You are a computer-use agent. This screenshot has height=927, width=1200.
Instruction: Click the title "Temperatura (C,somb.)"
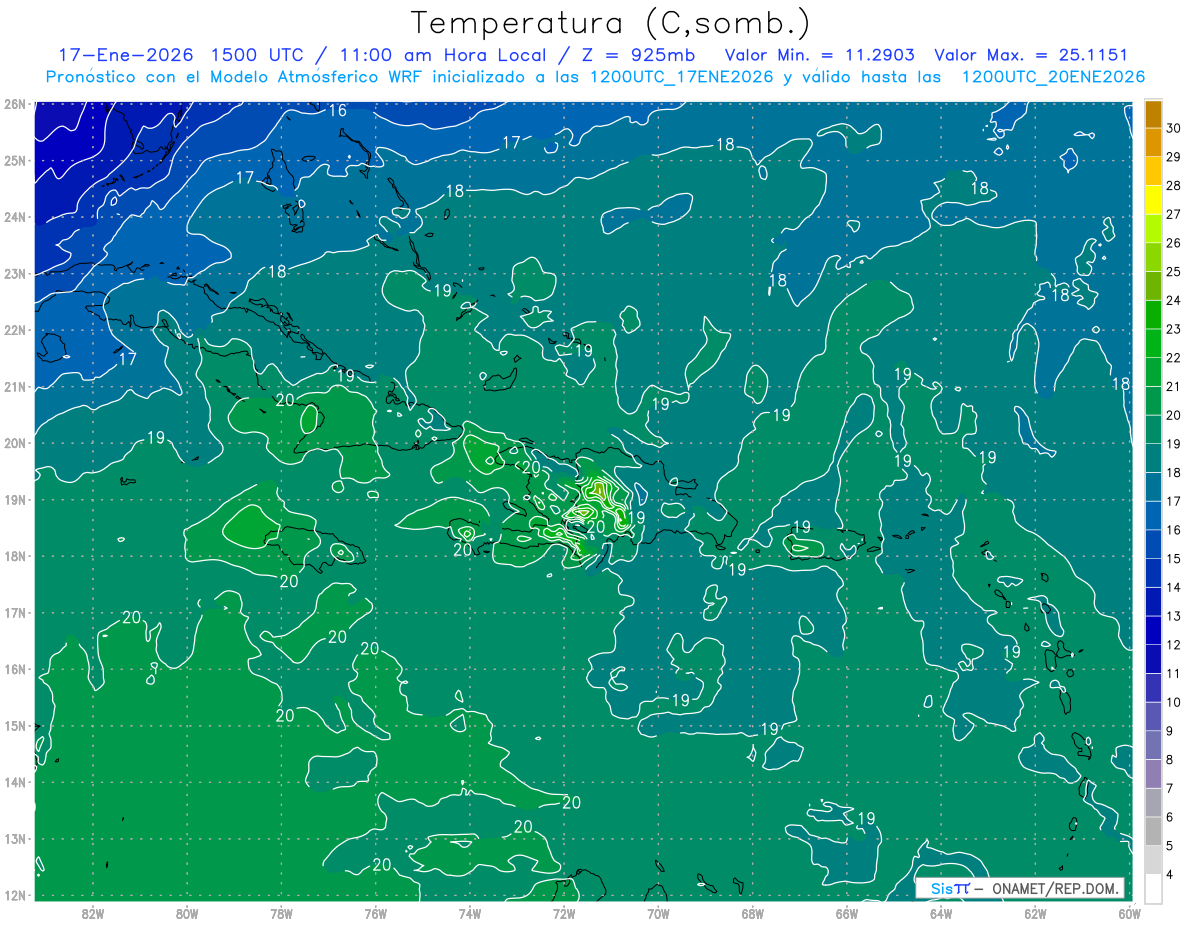[611, 23]
